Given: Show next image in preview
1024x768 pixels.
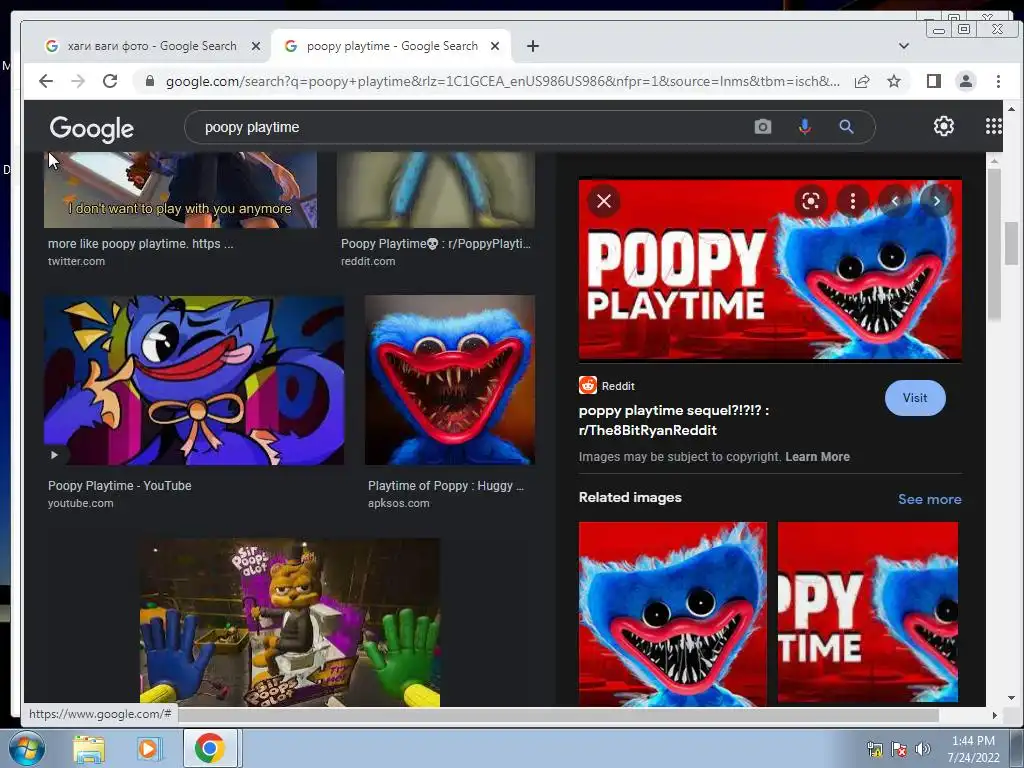Looking at the screenshot, I should click(x=936, y=201).
